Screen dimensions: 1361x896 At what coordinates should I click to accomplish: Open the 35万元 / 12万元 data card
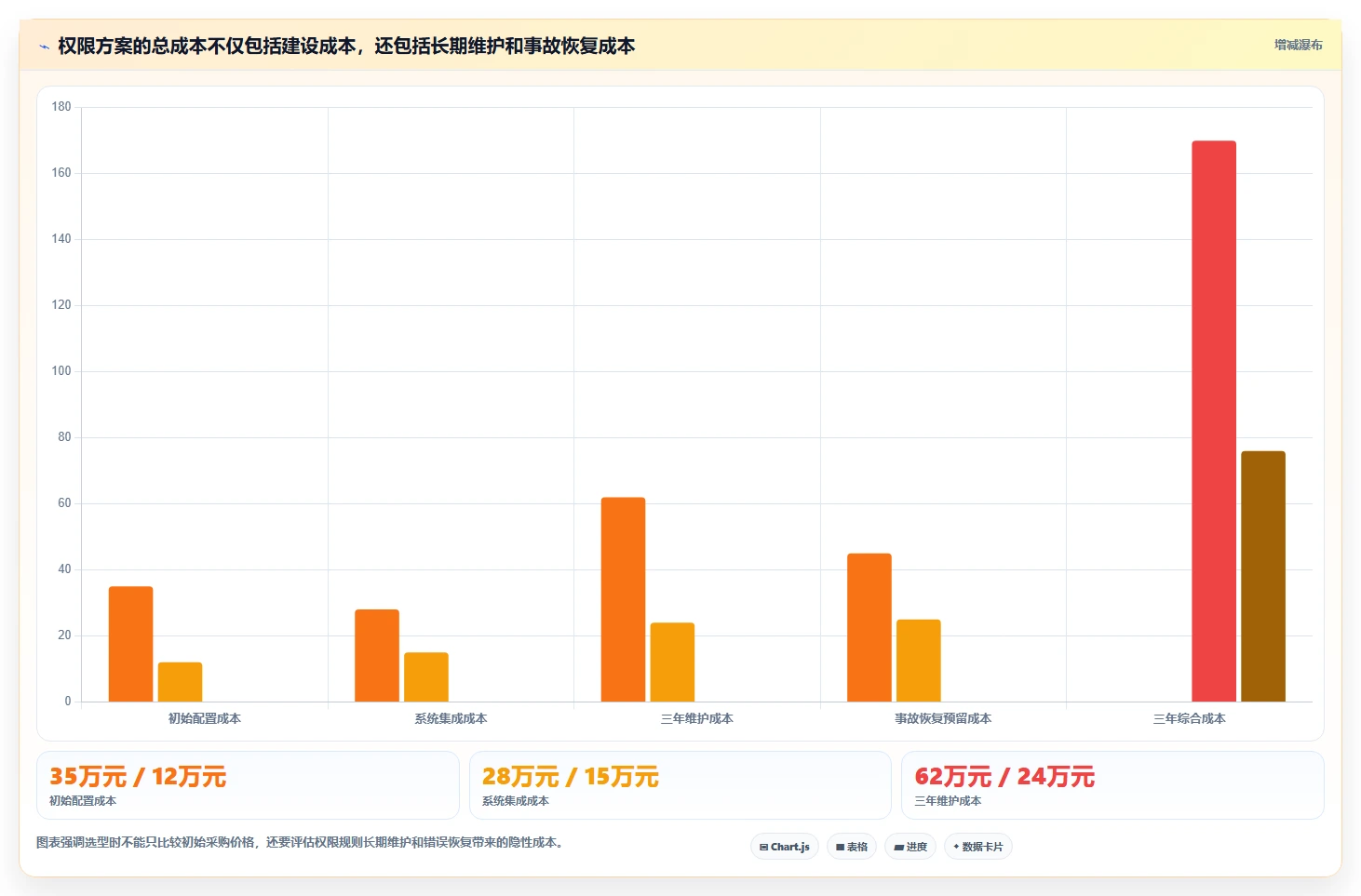248,785
